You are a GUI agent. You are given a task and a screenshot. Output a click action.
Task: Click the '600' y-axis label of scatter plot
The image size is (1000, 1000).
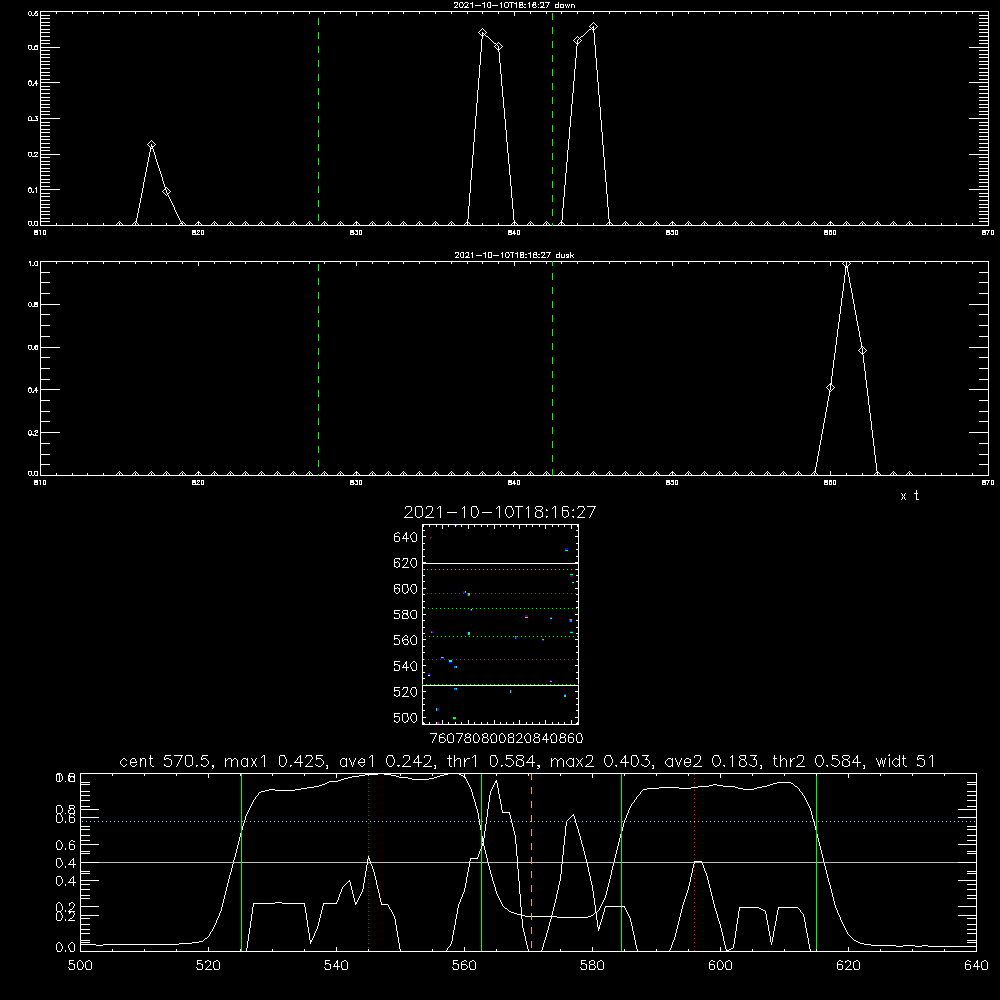(406, 589)
